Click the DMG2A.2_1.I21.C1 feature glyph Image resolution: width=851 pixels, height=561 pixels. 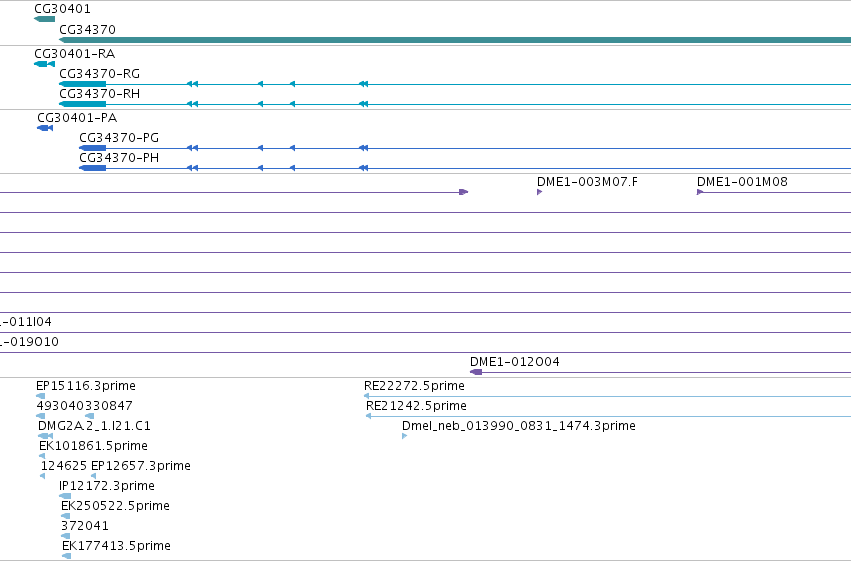pyautogui.click(x=46, y=436)
